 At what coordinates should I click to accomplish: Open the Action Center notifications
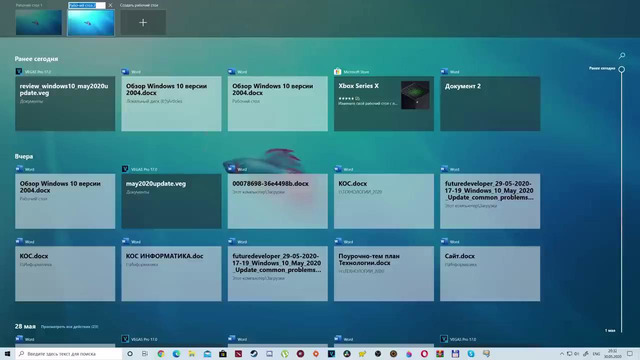630,354
